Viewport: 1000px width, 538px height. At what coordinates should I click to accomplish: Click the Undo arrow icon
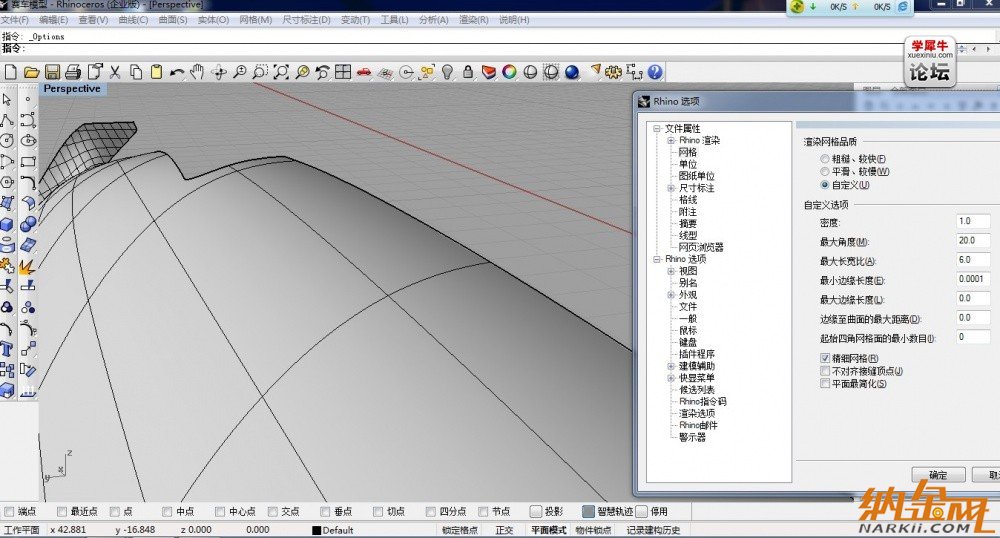[177, 72]
